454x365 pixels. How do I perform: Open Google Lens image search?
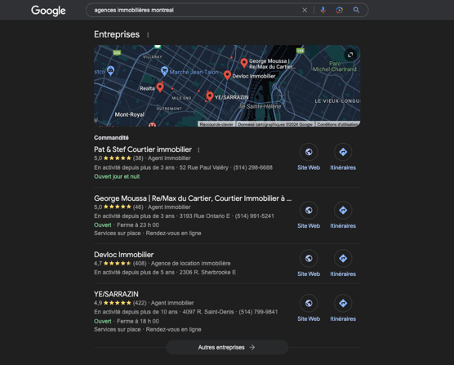339,10
